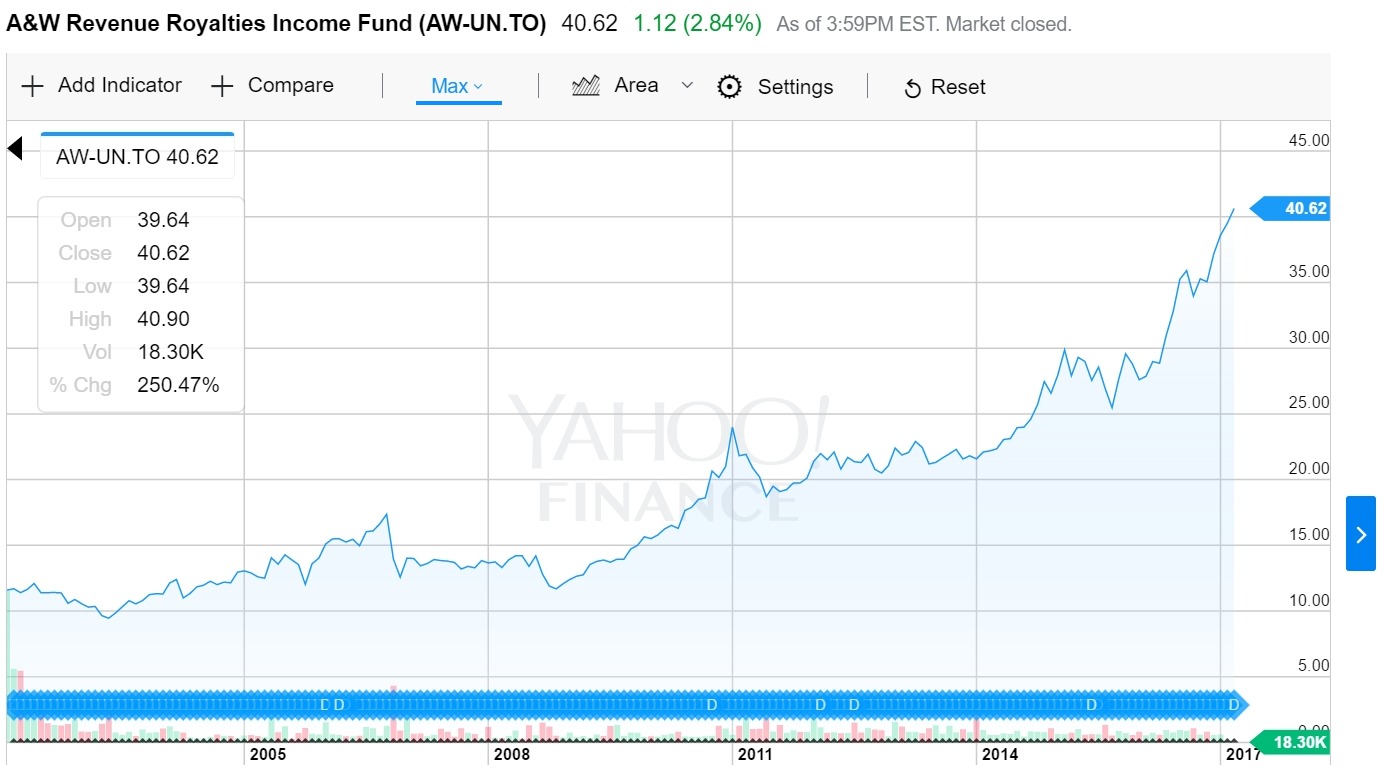This screenshot has width=1386, height=783.
Task: Click the Add Indicator label
Action: [120, 85]
